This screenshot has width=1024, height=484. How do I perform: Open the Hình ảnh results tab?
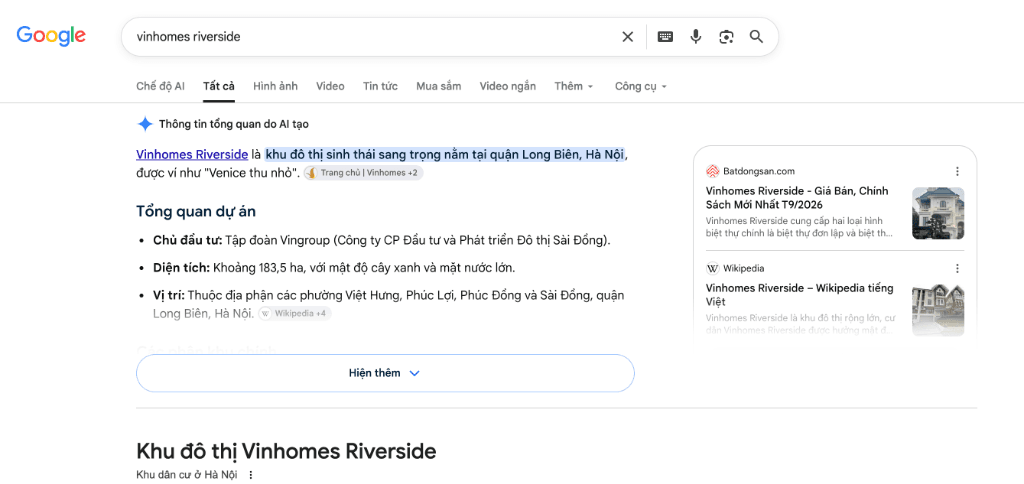click(x=276, y=86)
